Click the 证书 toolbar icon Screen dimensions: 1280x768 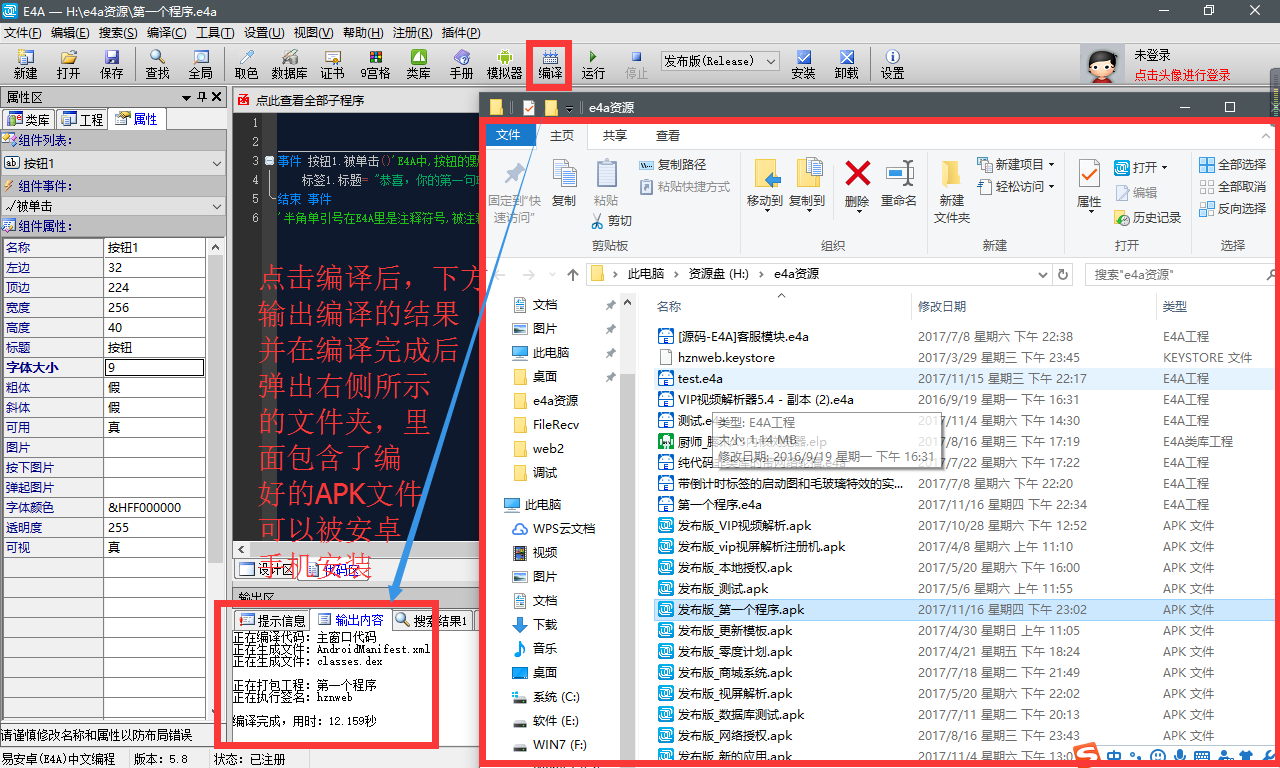[332, 64]
